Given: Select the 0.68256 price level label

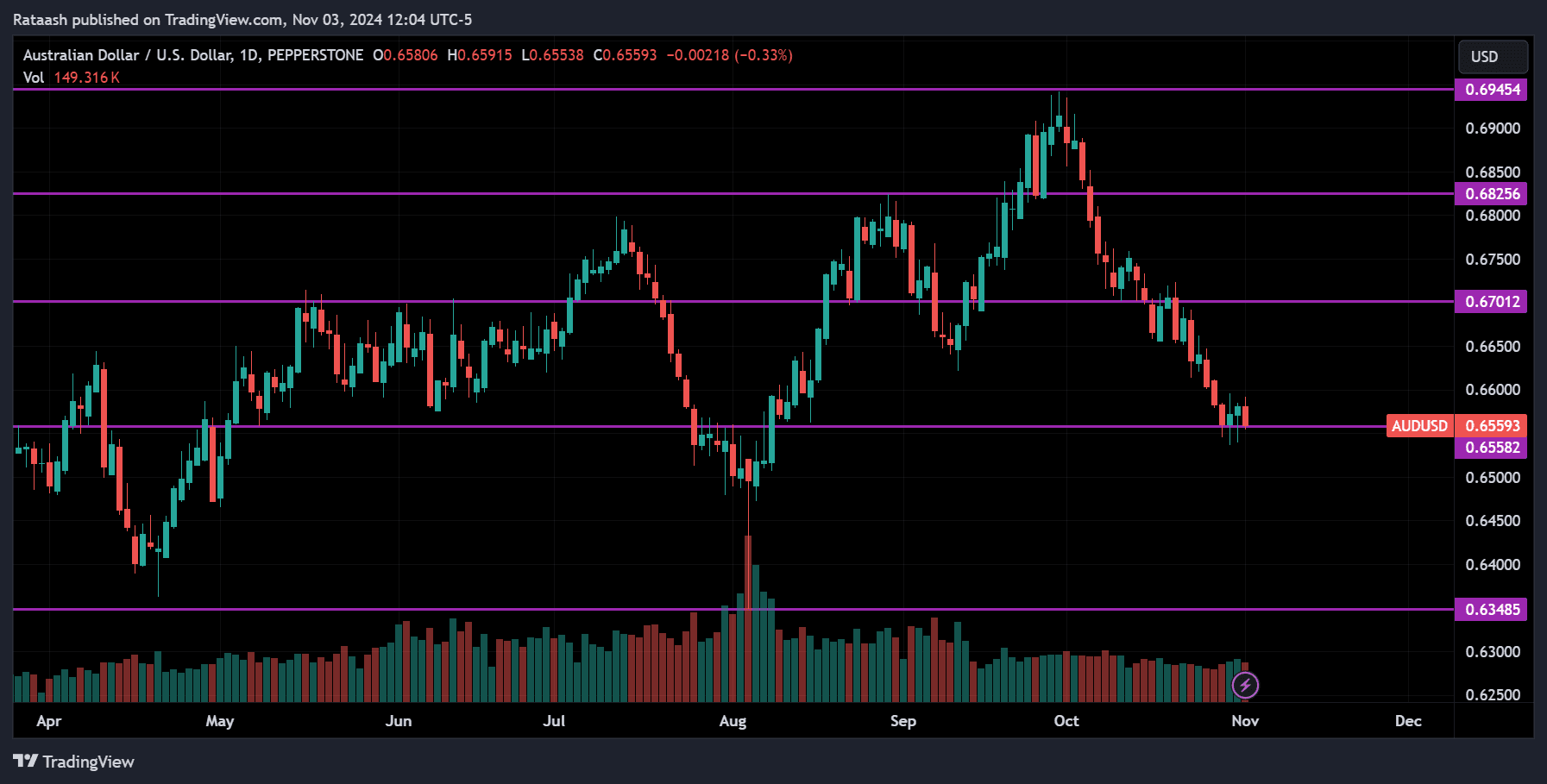Looking at the screenshot, I should click(1491, 194).
